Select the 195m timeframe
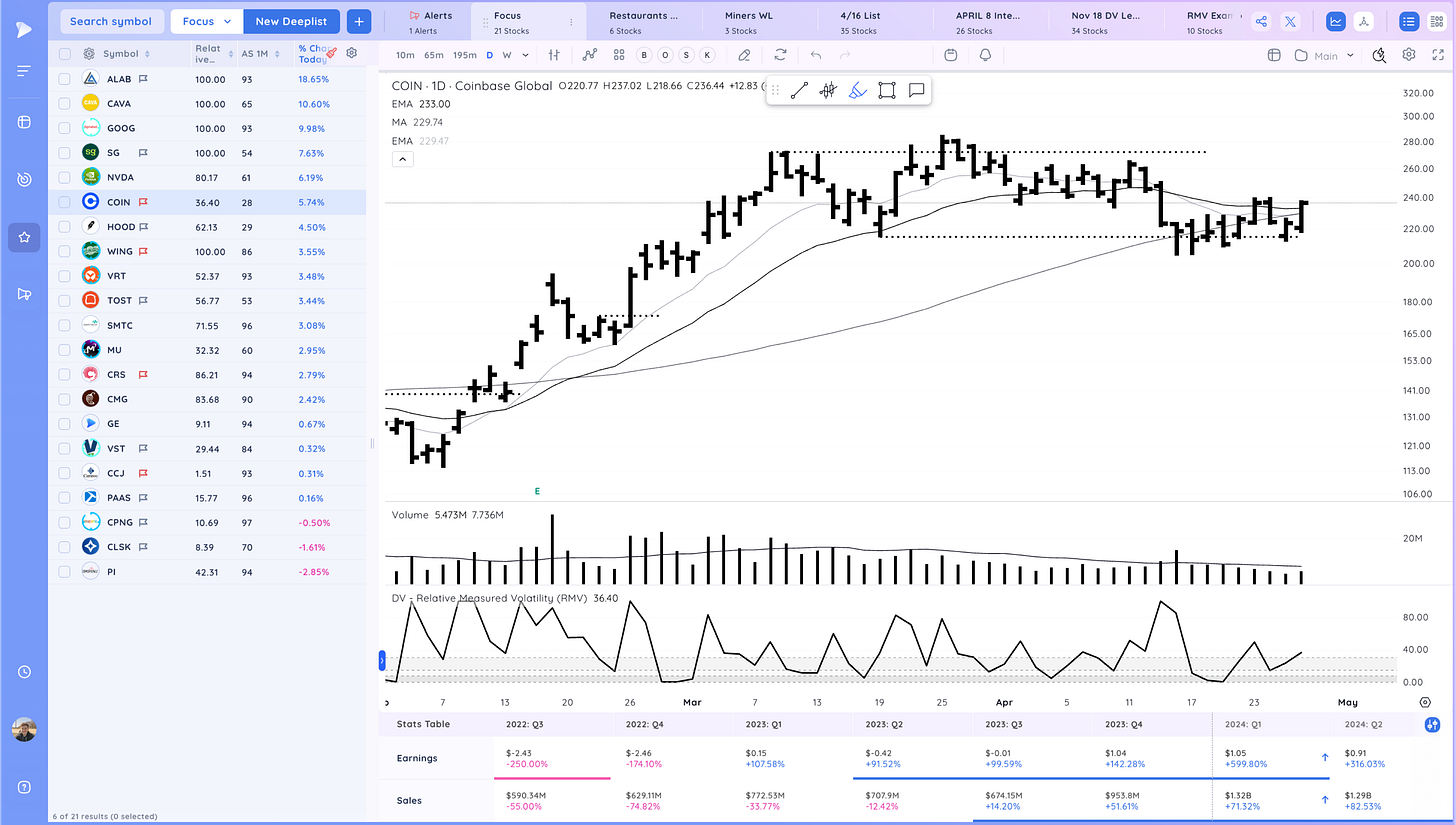Screen dimensions: 1456x825 (465, 55)
